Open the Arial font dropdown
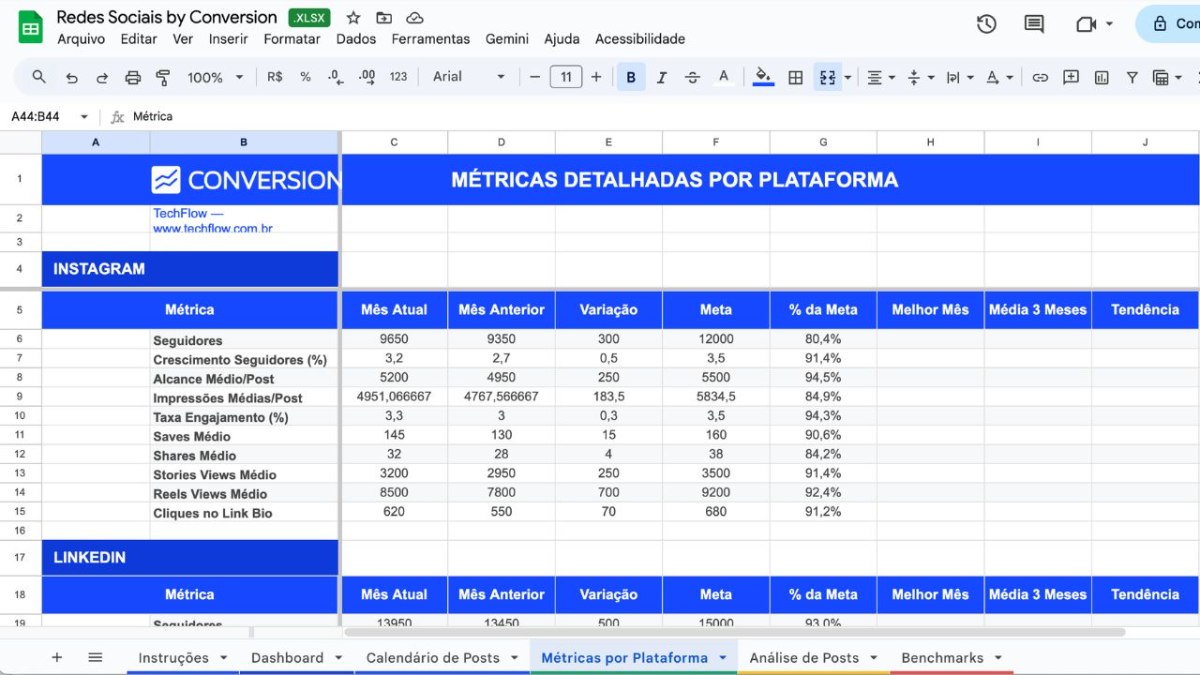 tap(468, 77)
